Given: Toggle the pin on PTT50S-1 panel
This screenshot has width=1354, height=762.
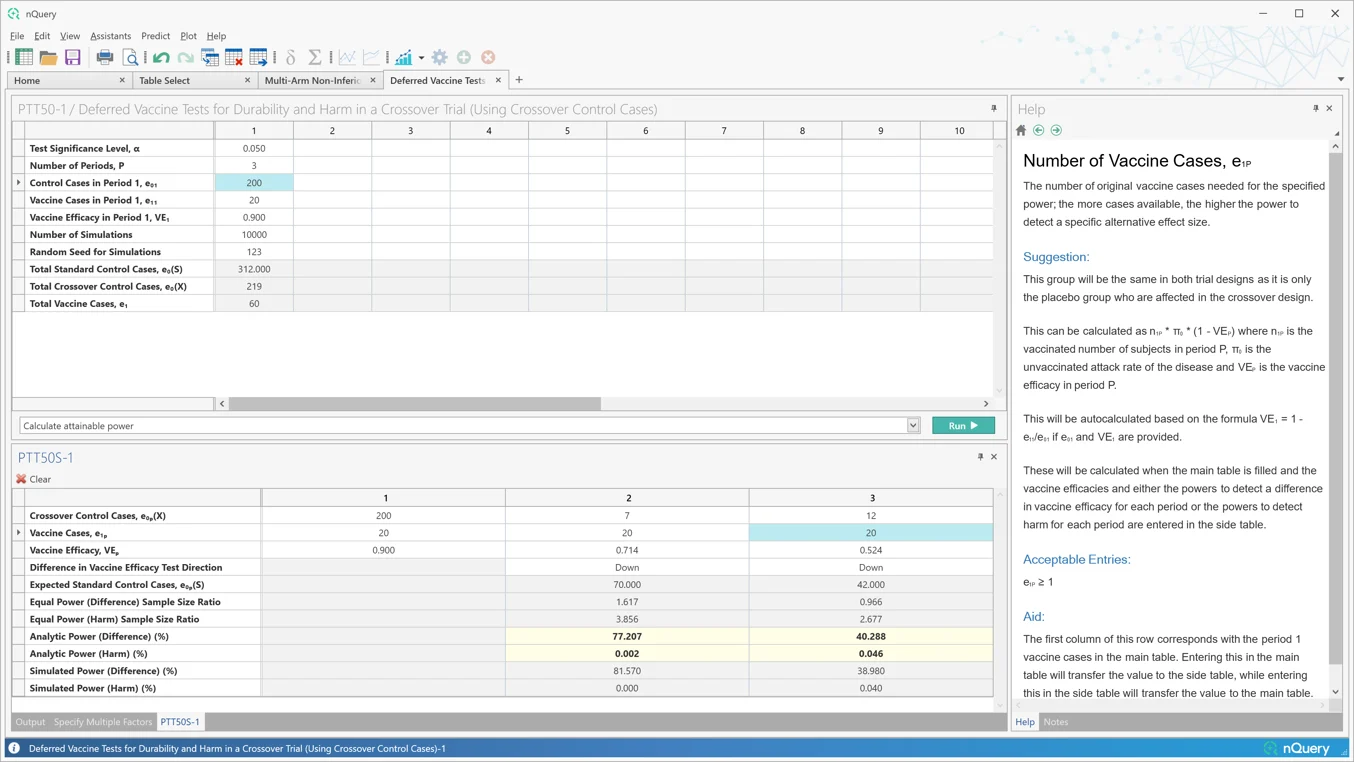Looking at the screenshot, I should (980, 457).
